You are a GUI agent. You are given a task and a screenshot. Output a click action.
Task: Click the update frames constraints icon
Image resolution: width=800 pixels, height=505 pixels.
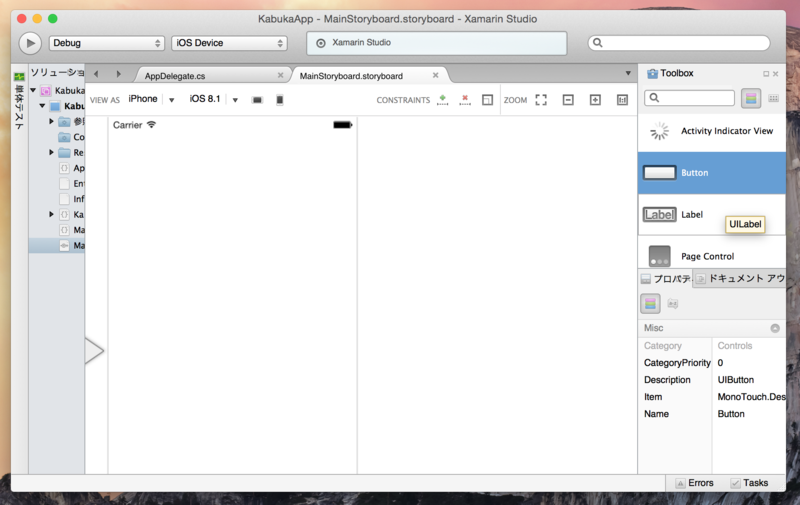pos(487,100)
